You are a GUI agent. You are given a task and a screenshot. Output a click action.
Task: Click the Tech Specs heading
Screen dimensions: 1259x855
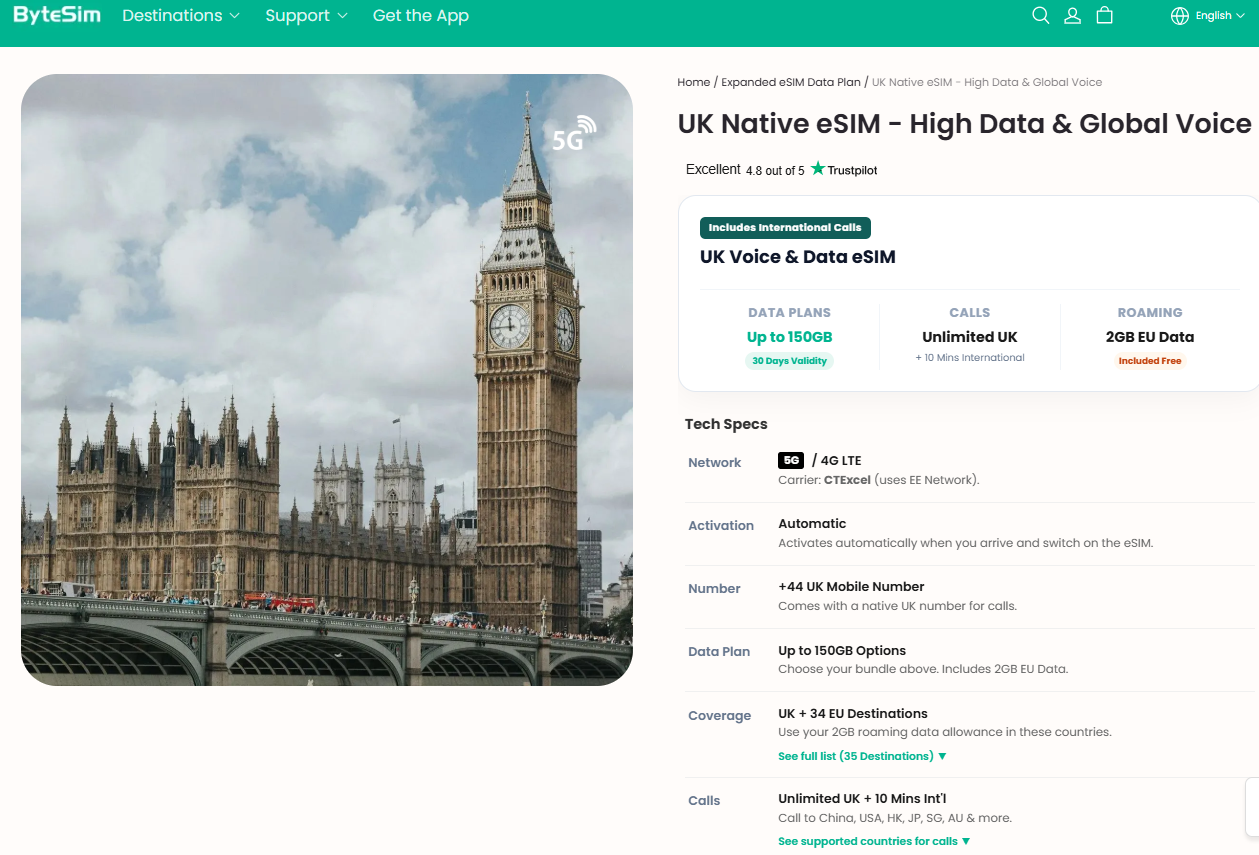point(726,424)
